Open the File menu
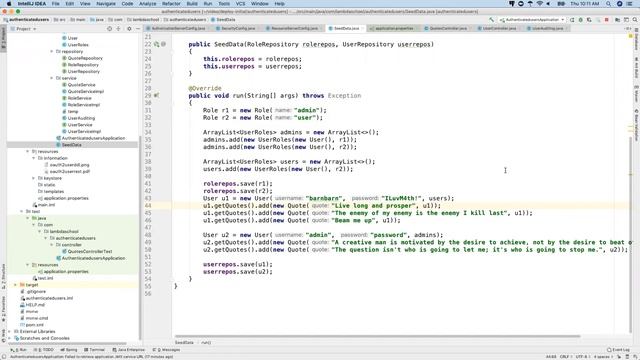The height and width of the screenshot is (360, 640). pyautogui.click(x=56, y=4)
